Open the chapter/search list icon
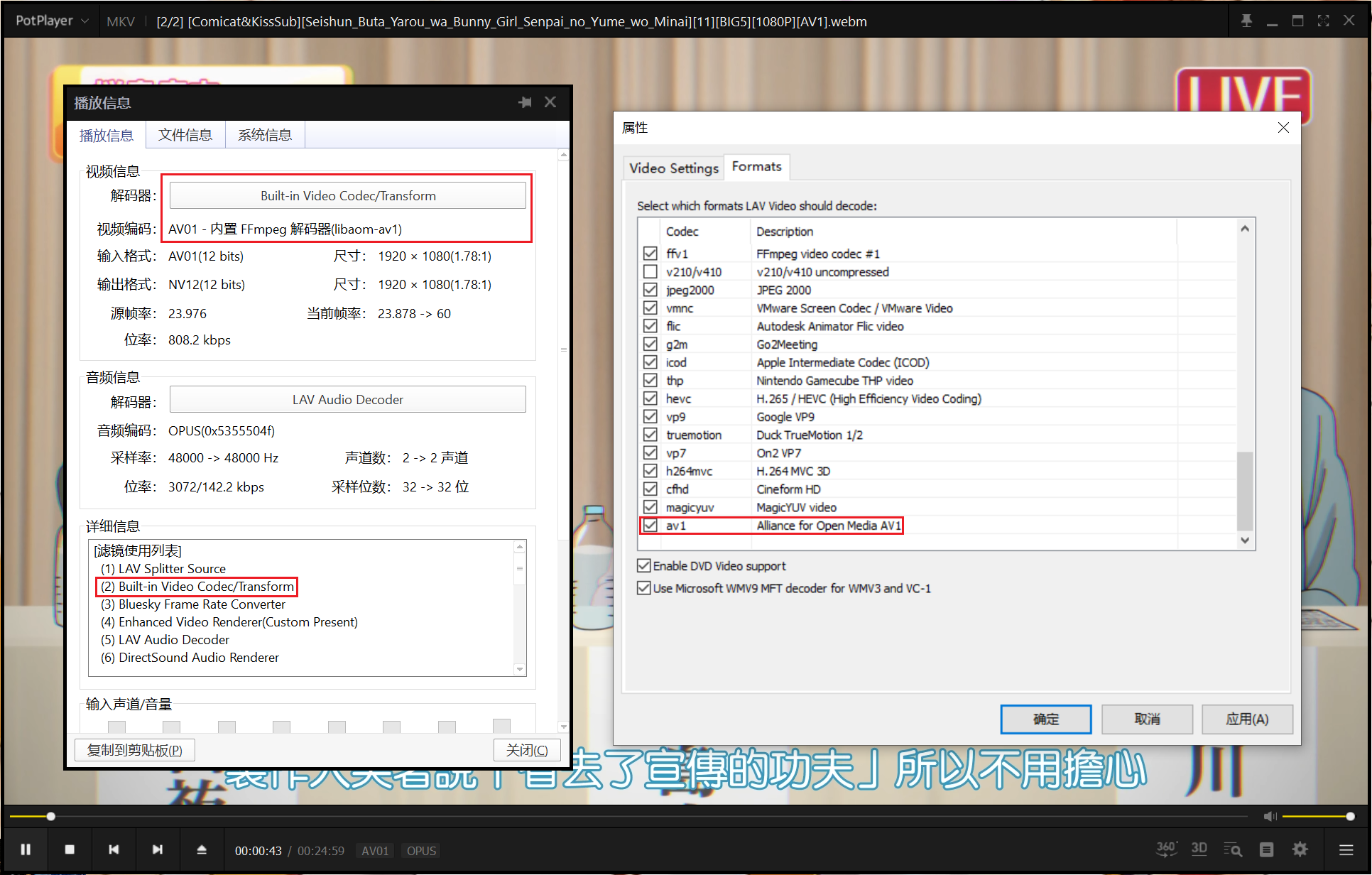1372x875 pixels. click(x=1233, y=849)
